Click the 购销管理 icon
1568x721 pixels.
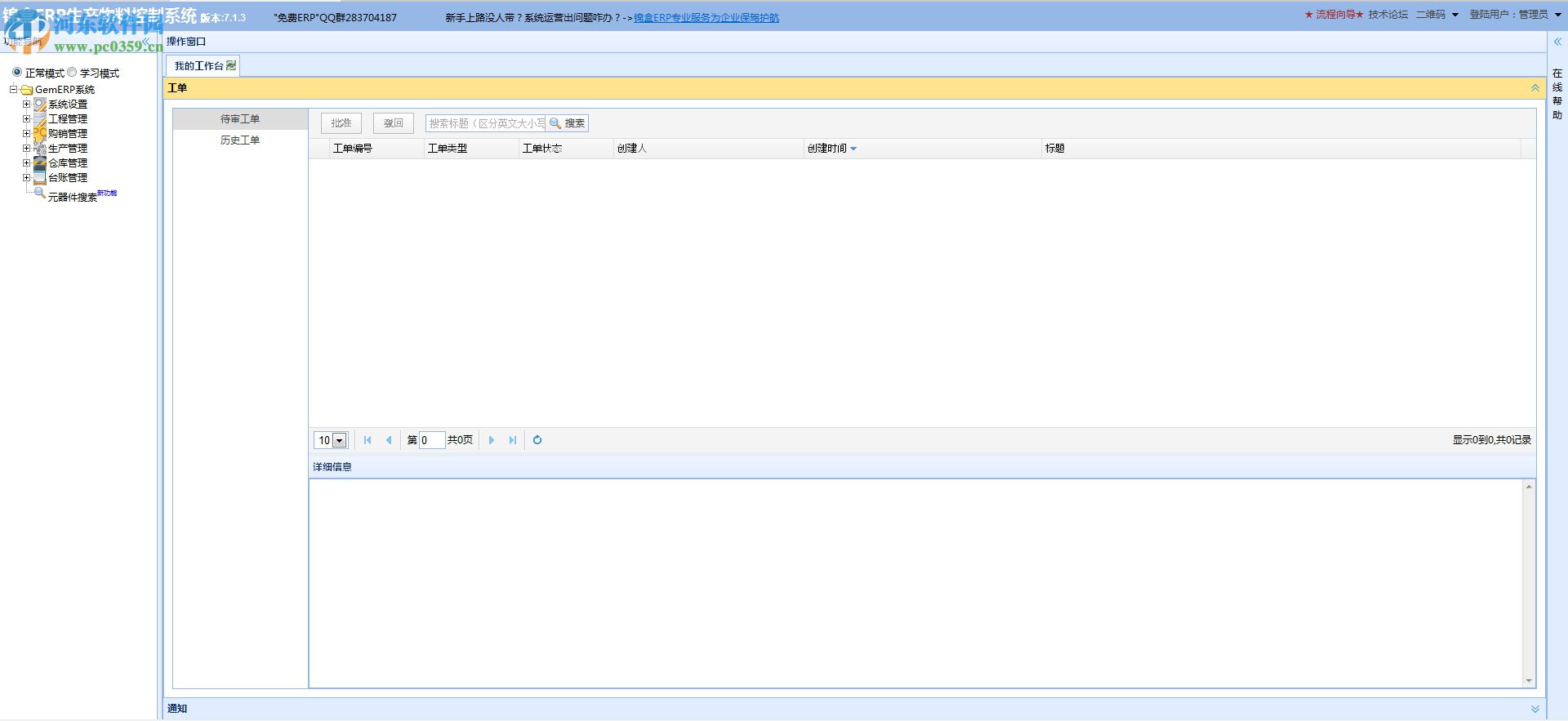(x=39, y=134)
